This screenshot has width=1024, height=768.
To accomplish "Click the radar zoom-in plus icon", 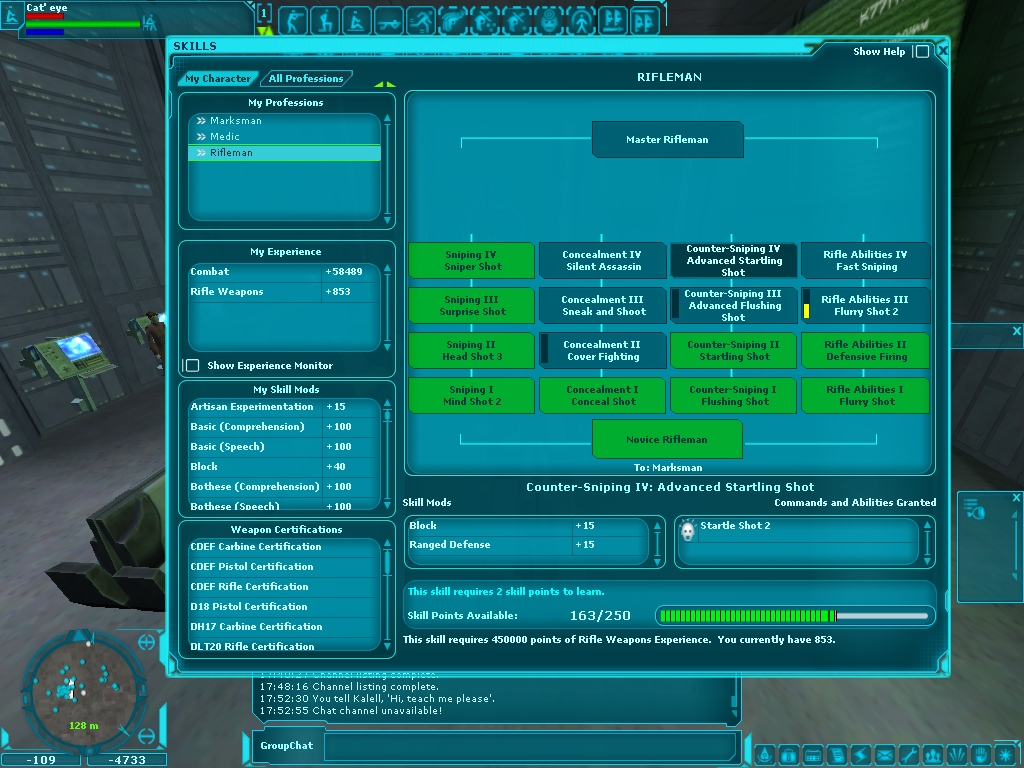I will click(x=147, y=641).
